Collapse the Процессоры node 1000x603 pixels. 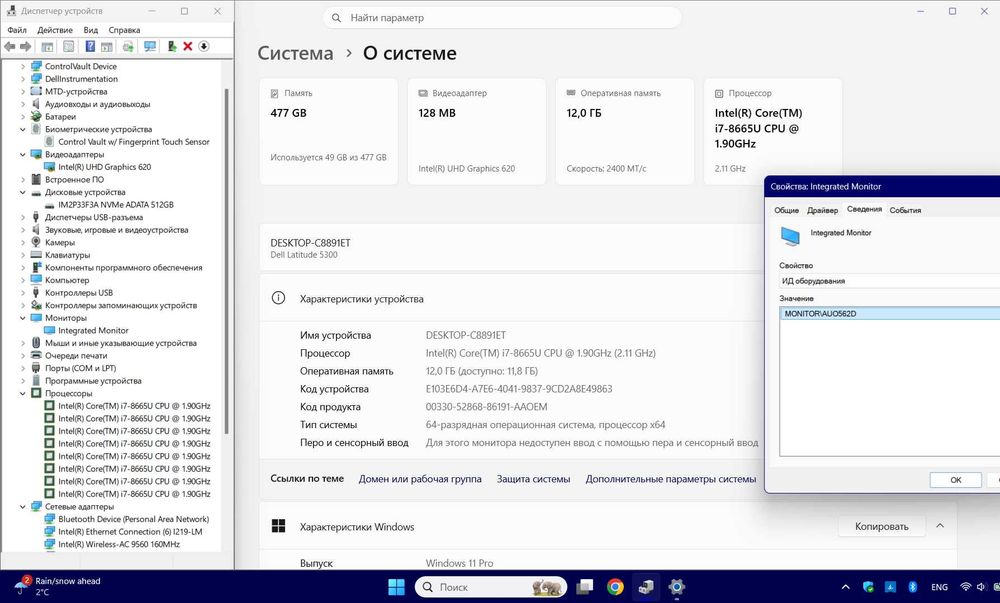(x=23, y=393)
